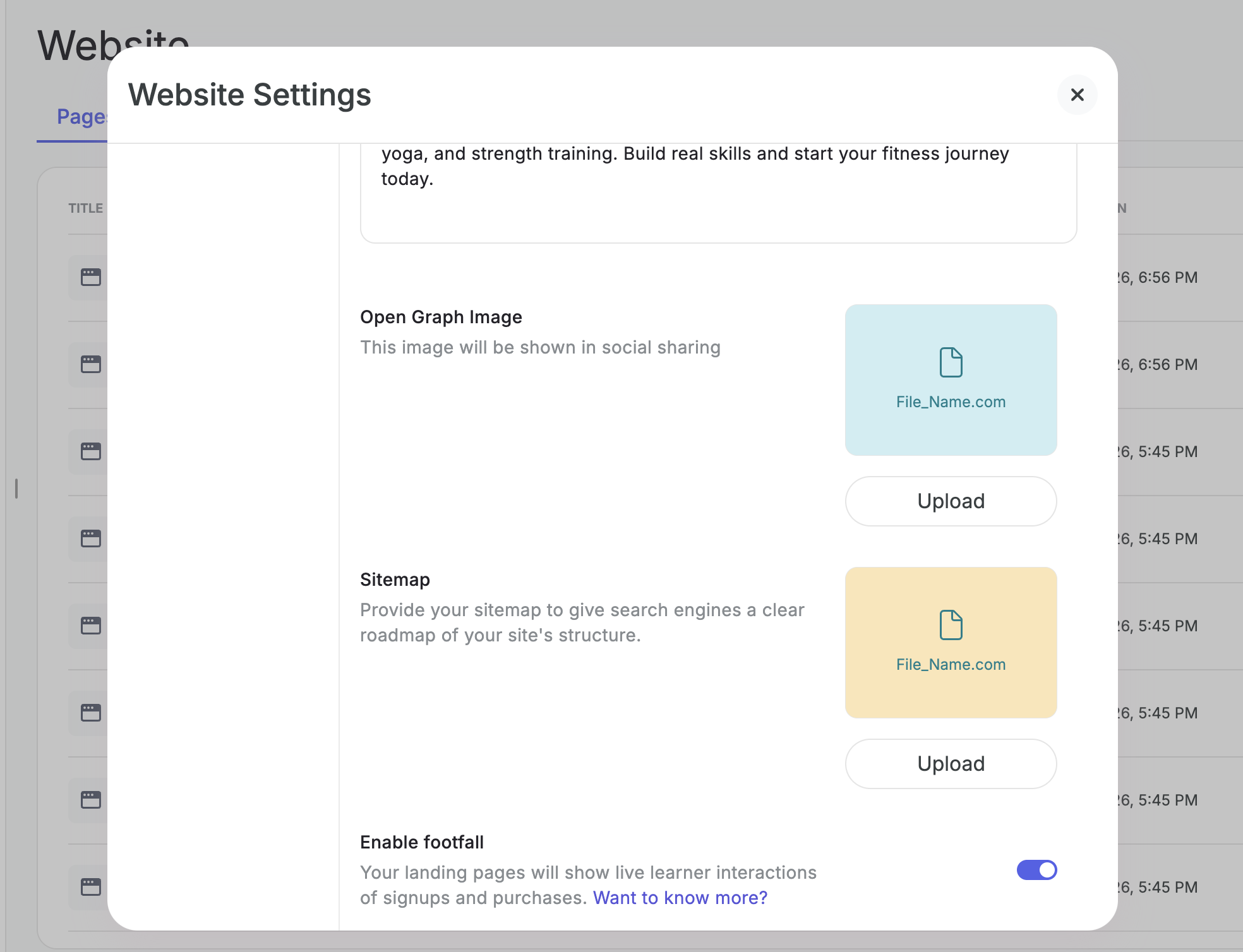Screen dimensions: 1243x952
Task: Click the third page icon in the list
Action: [90, 451]
